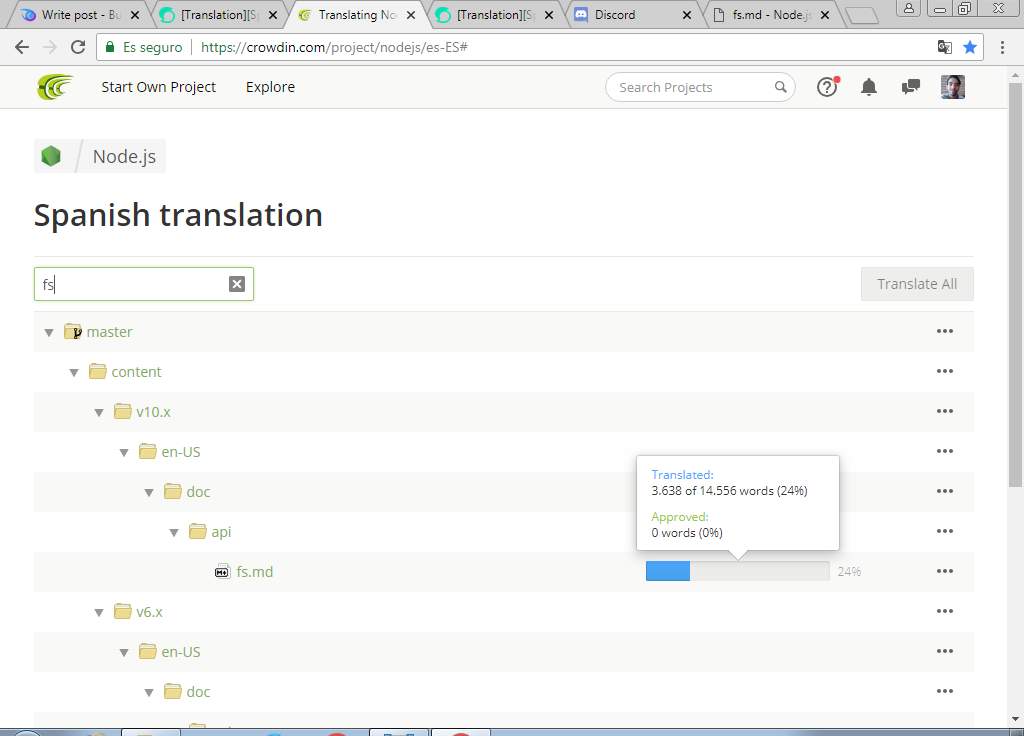Collapse the api folder
Image resolution: width=1024 pixels, height=736 pixels.
coord(174,532)
